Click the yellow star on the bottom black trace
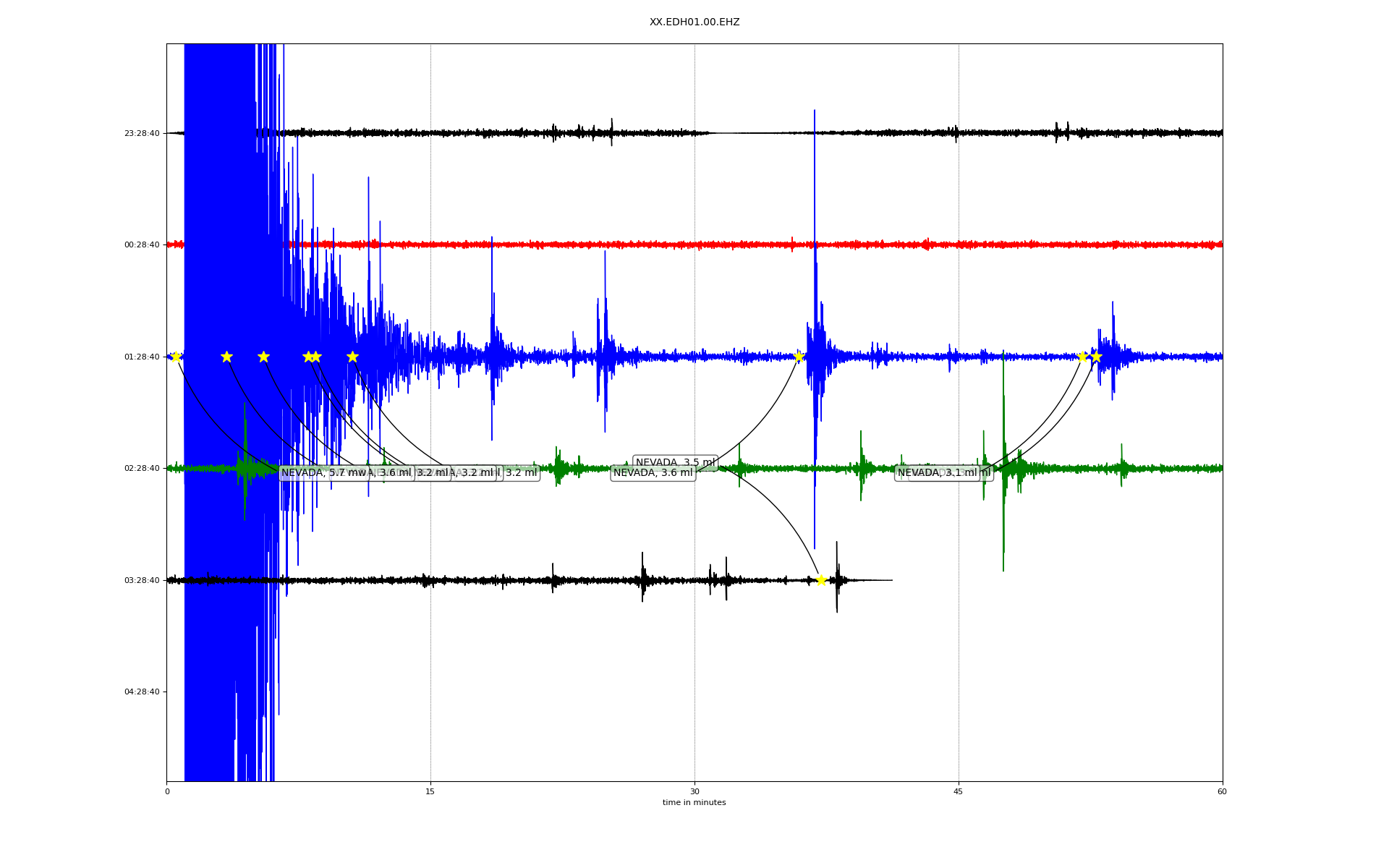Viewport: 1389px width, 868px height. 821,580
